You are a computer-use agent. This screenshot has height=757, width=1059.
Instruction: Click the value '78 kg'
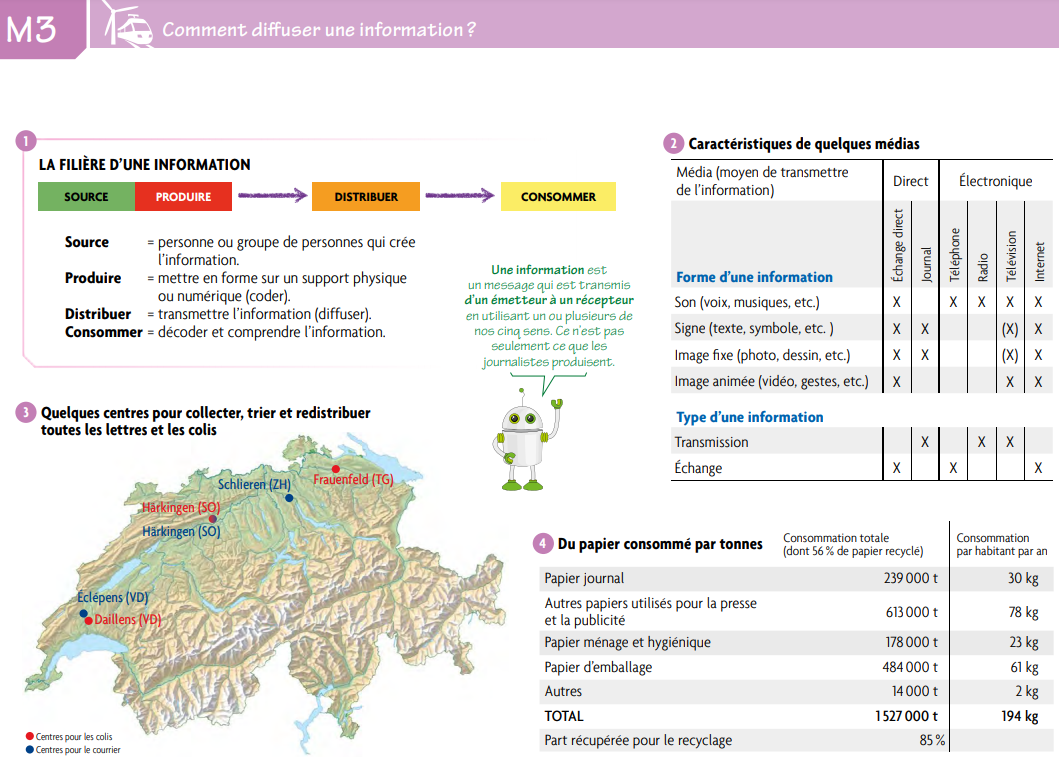pos(1024,612)
